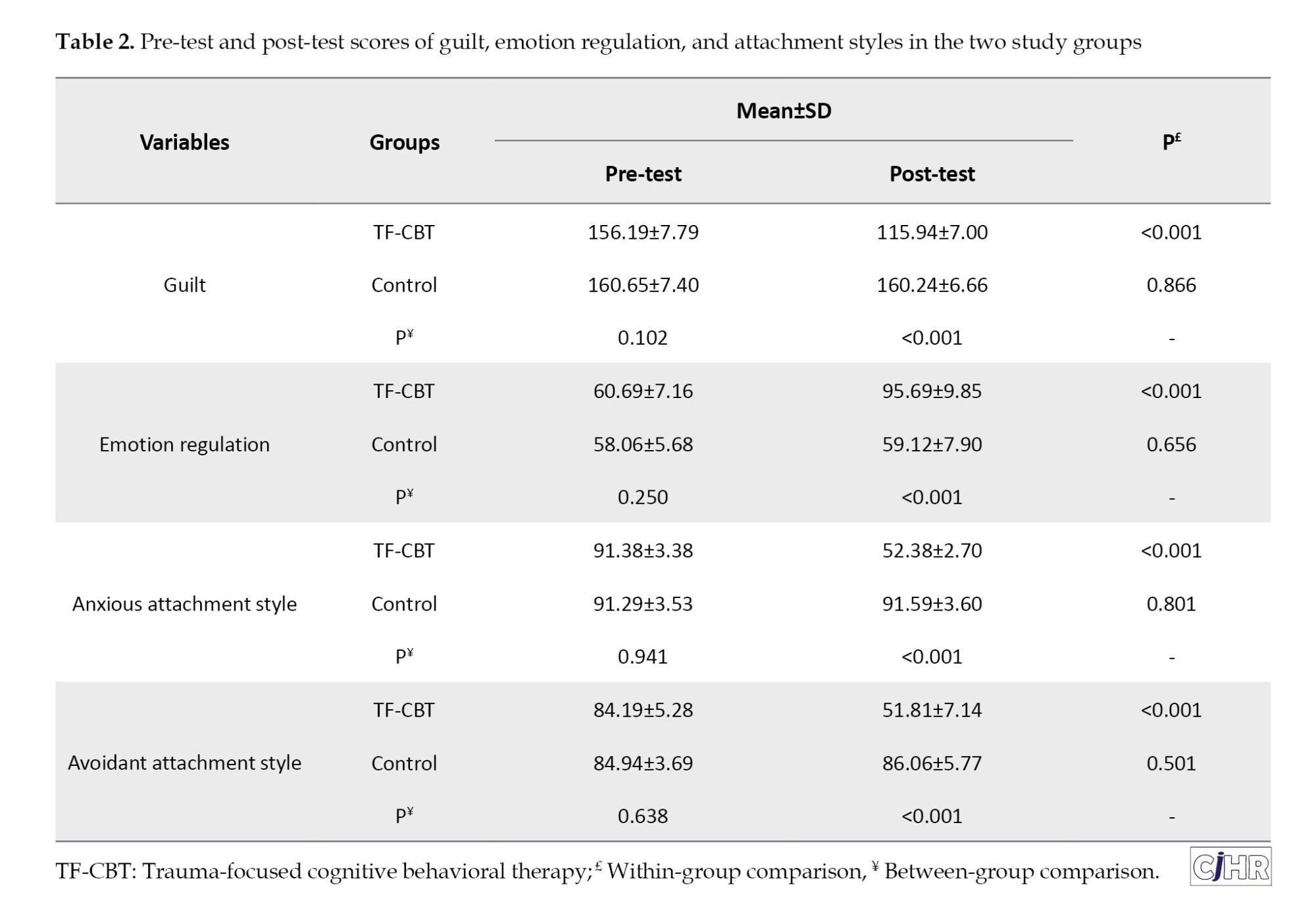Select the 0.866 P value cell
The height and width of the screenshot is (906, 1316).
1171,285
